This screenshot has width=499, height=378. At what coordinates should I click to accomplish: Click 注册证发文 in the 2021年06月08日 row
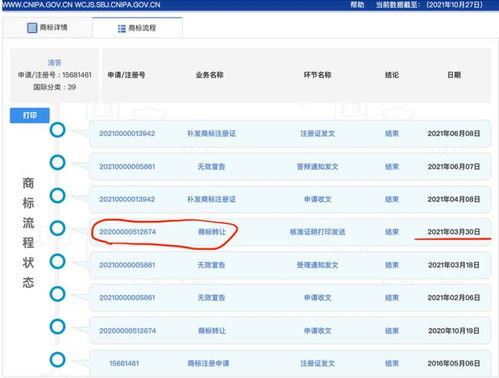tap(317, 133)
